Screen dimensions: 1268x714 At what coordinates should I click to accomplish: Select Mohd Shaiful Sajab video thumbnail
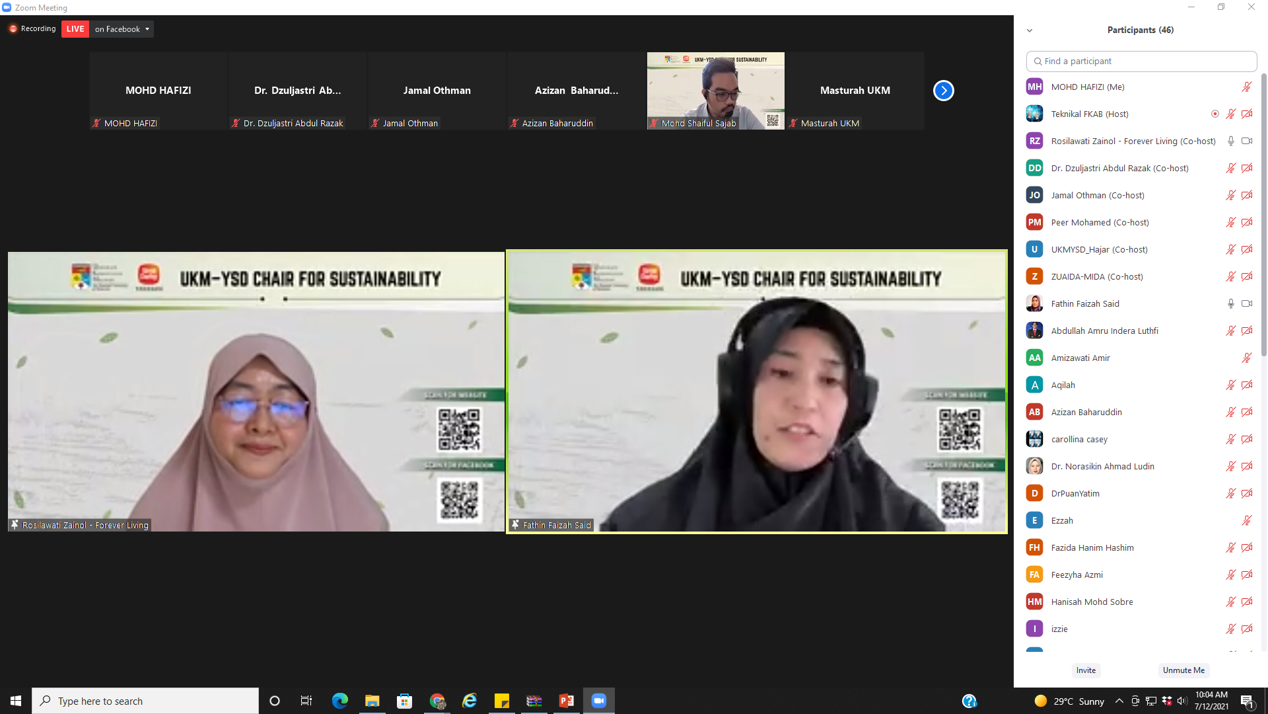click(x=715, y=91)
